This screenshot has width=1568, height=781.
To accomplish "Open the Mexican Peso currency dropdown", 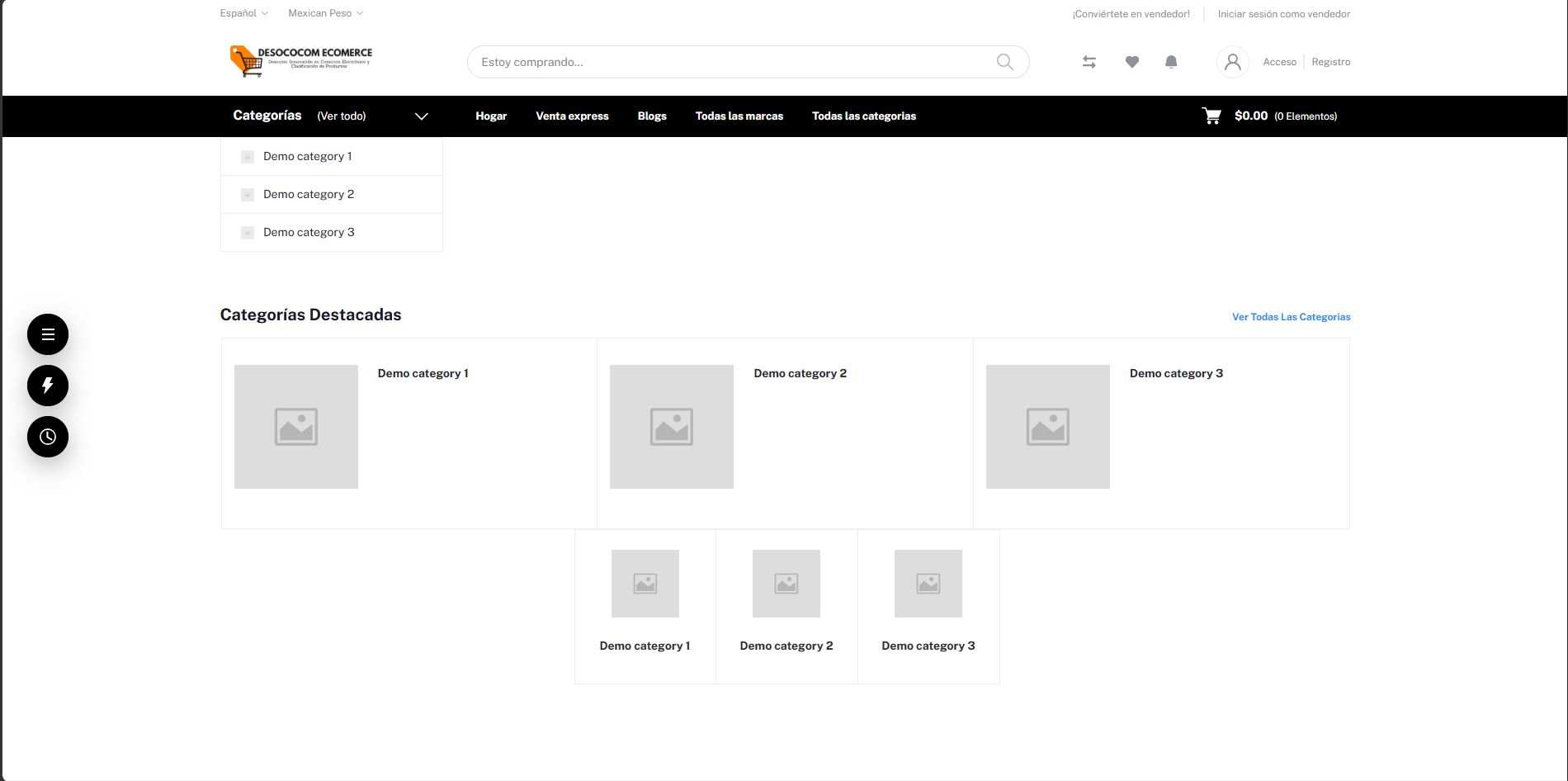I will pos(326,13).
